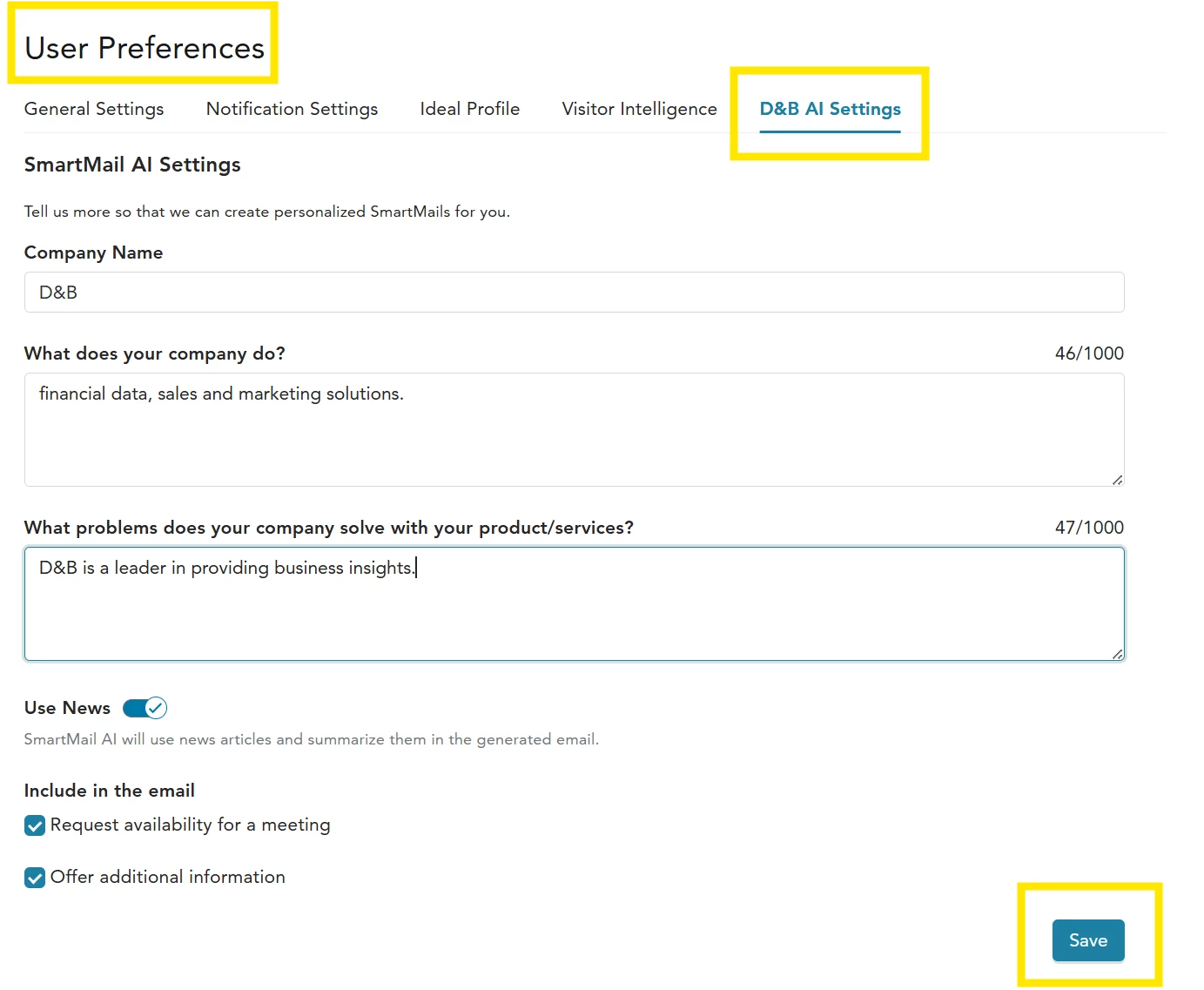Click the User Preferences title
This screenshot has height=990, width=1204.
pyautogui.click(x=145, y=48)
